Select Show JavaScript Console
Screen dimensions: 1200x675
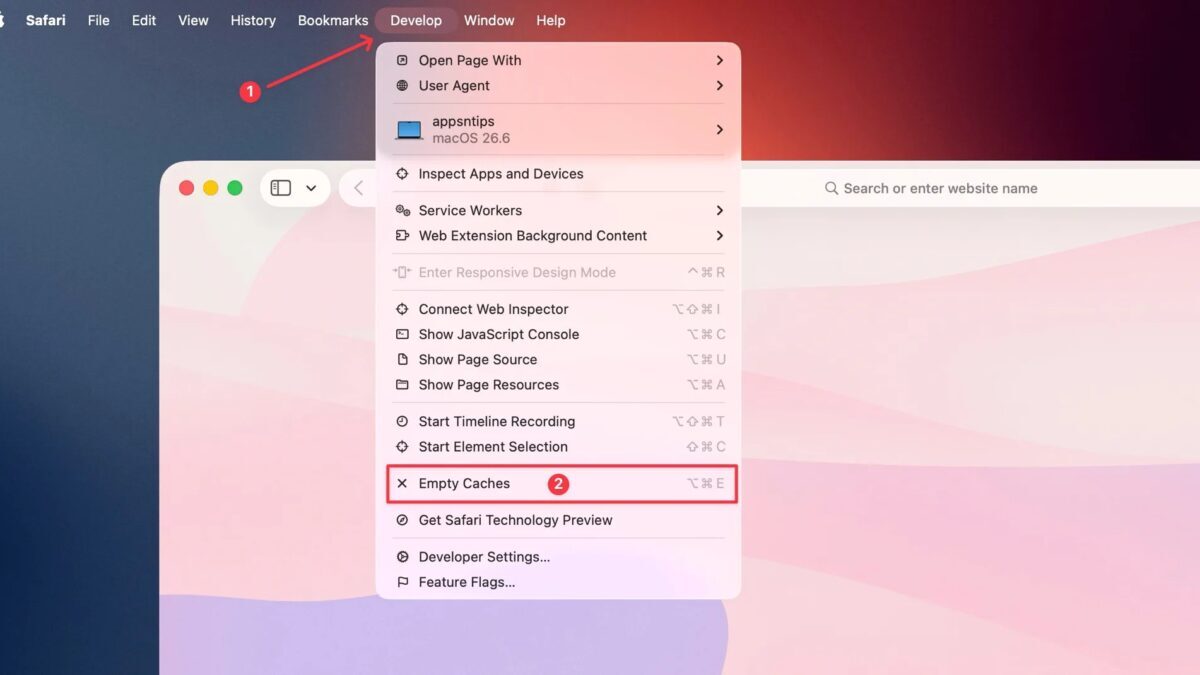[559, 335]
